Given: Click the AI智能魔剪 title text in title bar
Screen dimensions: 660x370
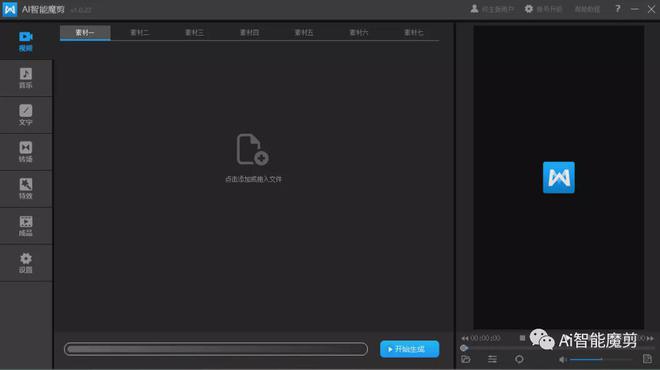Looking at the screenshot, I should tap(43, 9).
